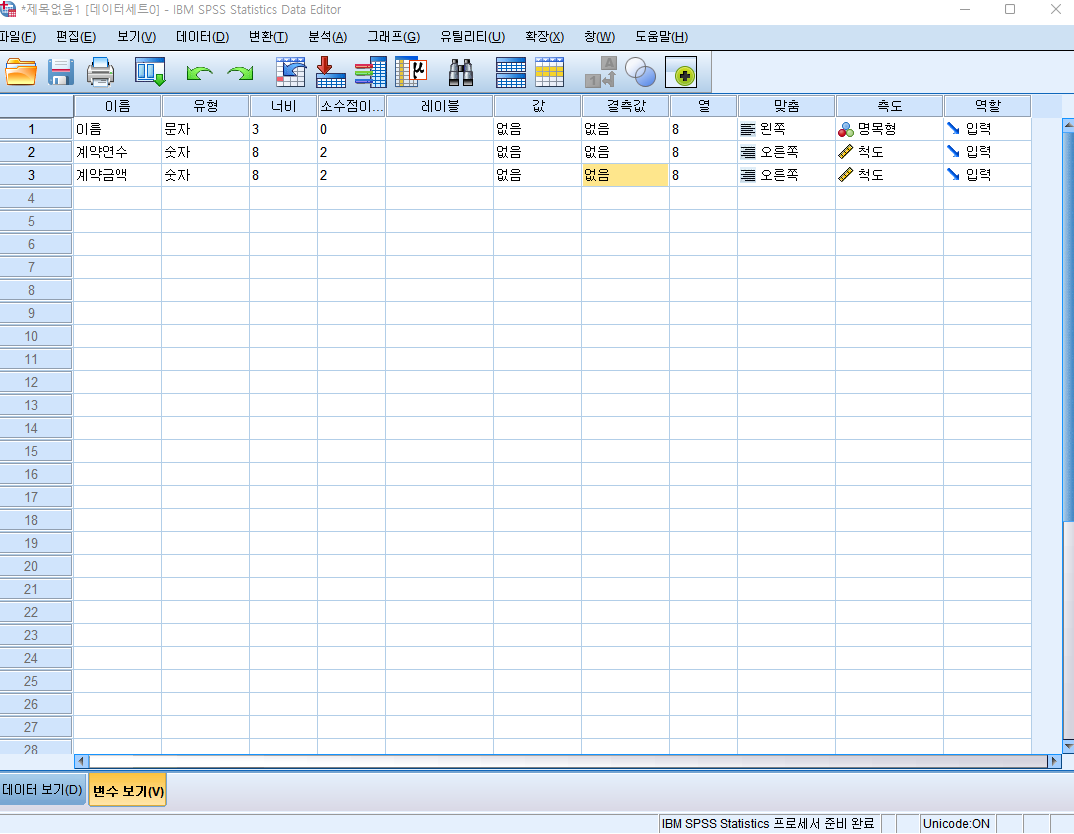Viewport: 1074px width, 834px height.
Task: Click type cell 문자 in row 1
Action: pos(205,129)
